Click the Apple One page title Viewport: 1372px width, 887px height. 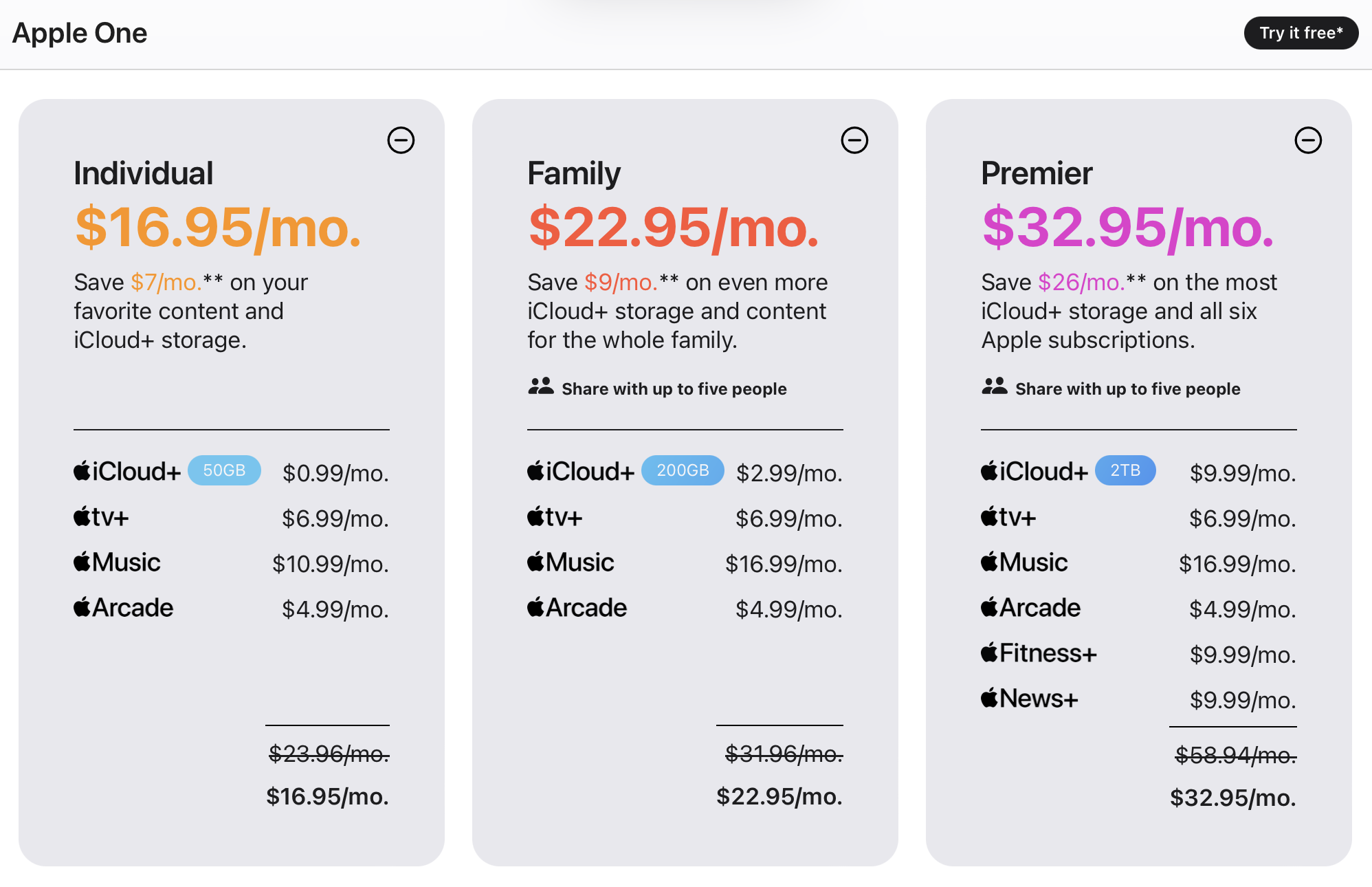point(80,33)
